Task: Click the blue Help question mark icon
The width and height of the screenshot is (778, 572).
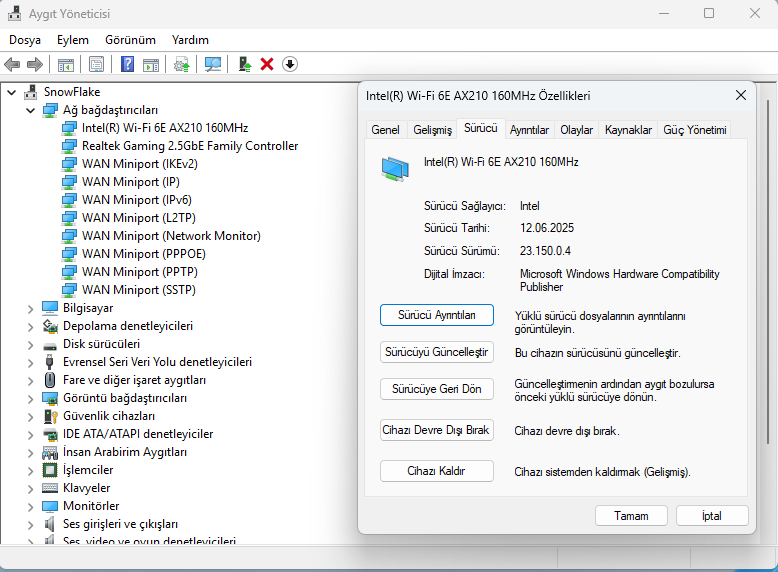Action: pyautogui.click(x=128, y=64)
